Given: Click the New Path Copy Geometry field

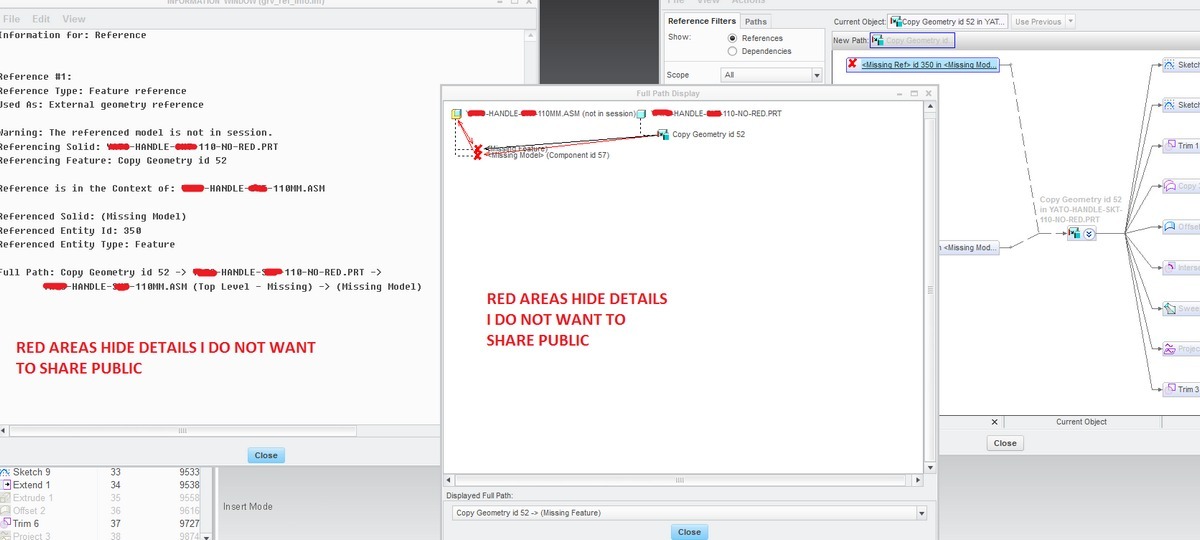Looking at the screenshot, I should (912, 40).
